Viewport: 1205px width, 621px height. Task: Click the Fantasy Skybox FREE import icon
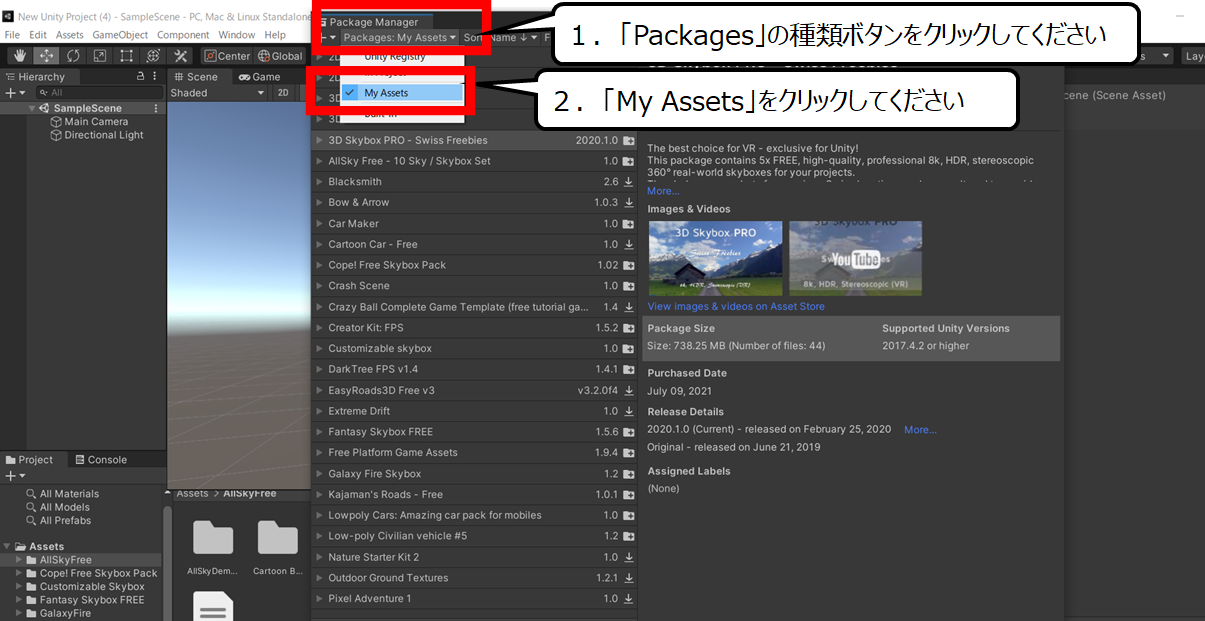click(x=628, y=432)
